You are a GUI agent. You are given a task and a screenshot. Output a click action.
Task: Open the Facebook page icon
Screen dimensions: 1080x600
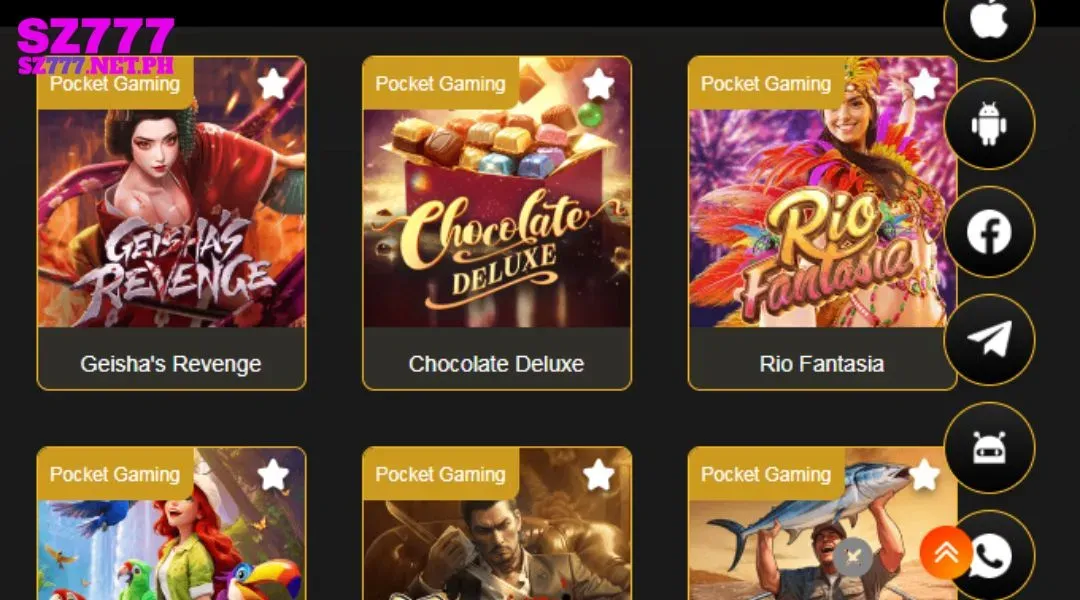989,232
